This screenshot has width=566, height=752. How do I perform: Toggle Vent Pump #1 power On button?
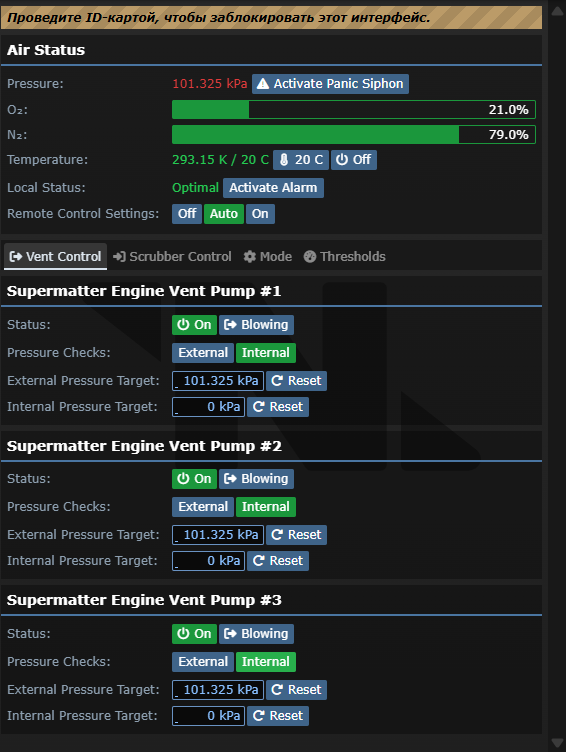(x=194, y=325)
